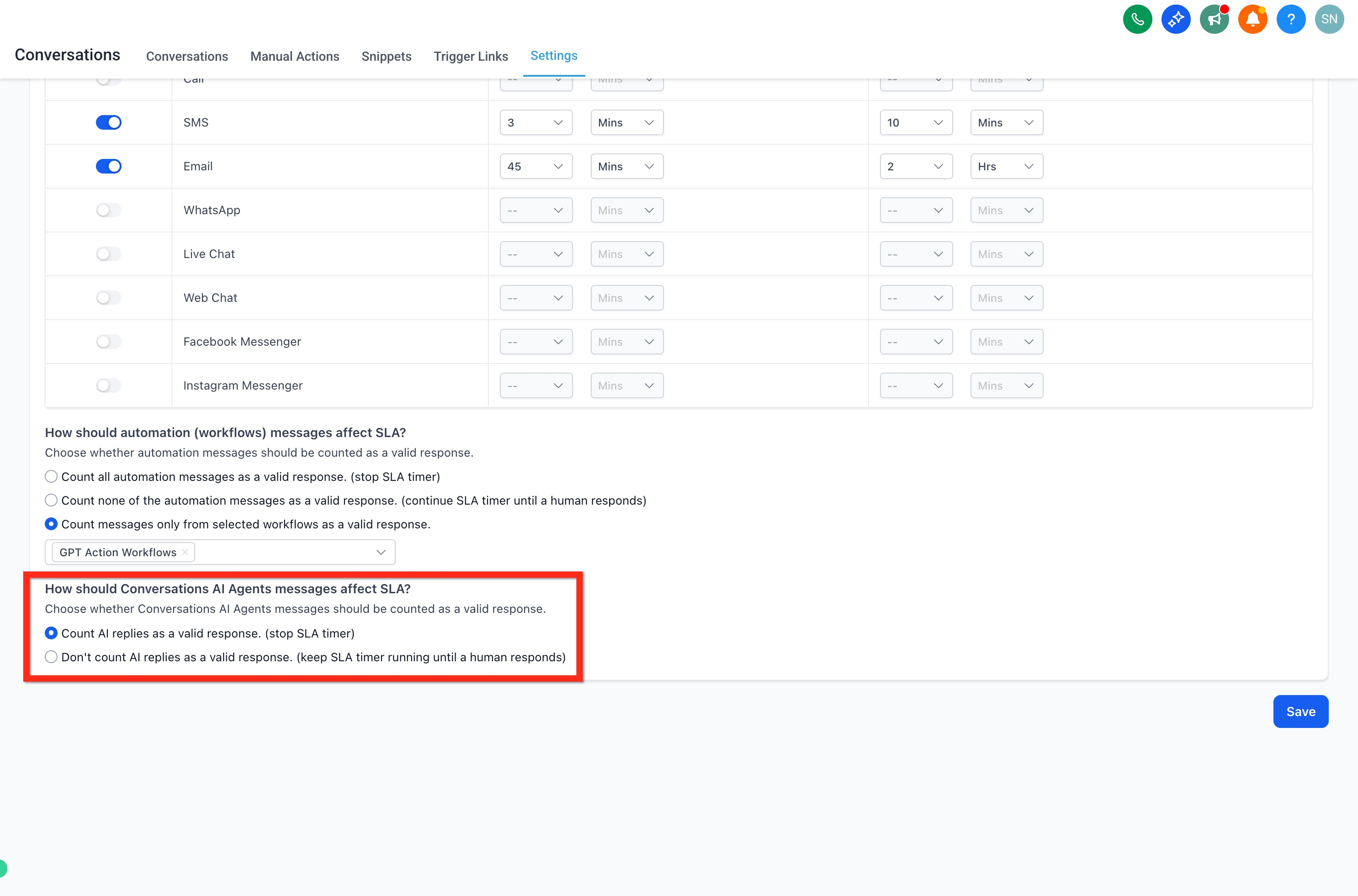Open the SN profile avatar
This screenshot has height=896, width=1358.
point(1329,20)
